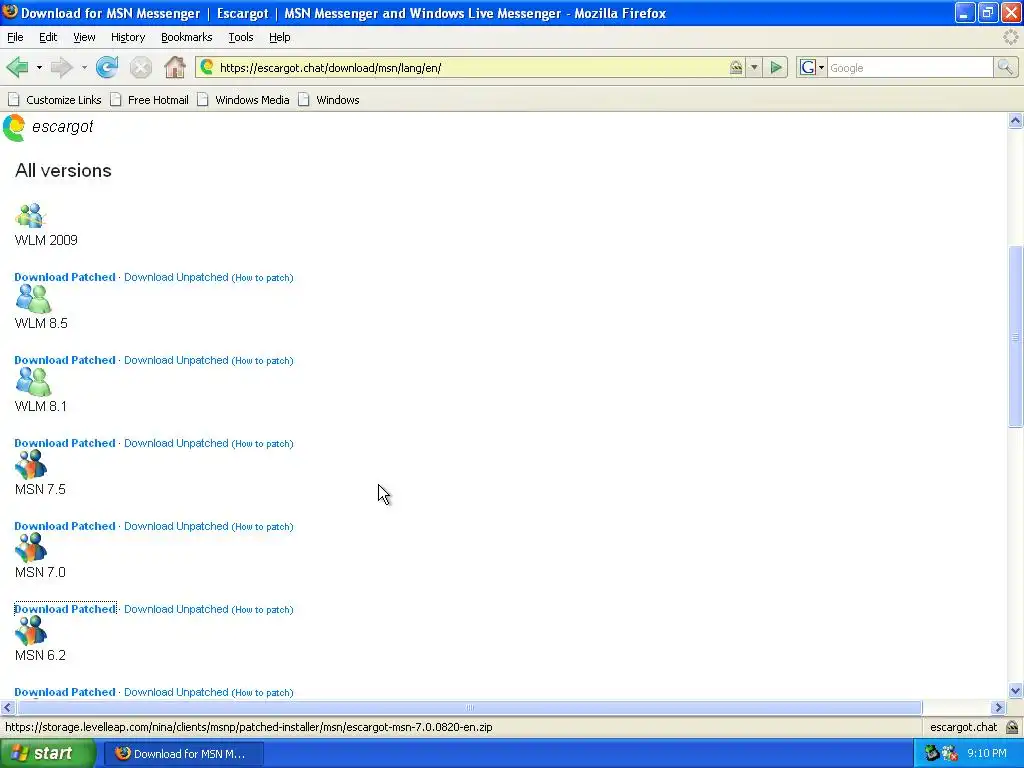This screenshot has height=768, width=1024.
Task: Open the Free Hotmail bookmark
Action: pyautogui.click(x=150, y=100)
